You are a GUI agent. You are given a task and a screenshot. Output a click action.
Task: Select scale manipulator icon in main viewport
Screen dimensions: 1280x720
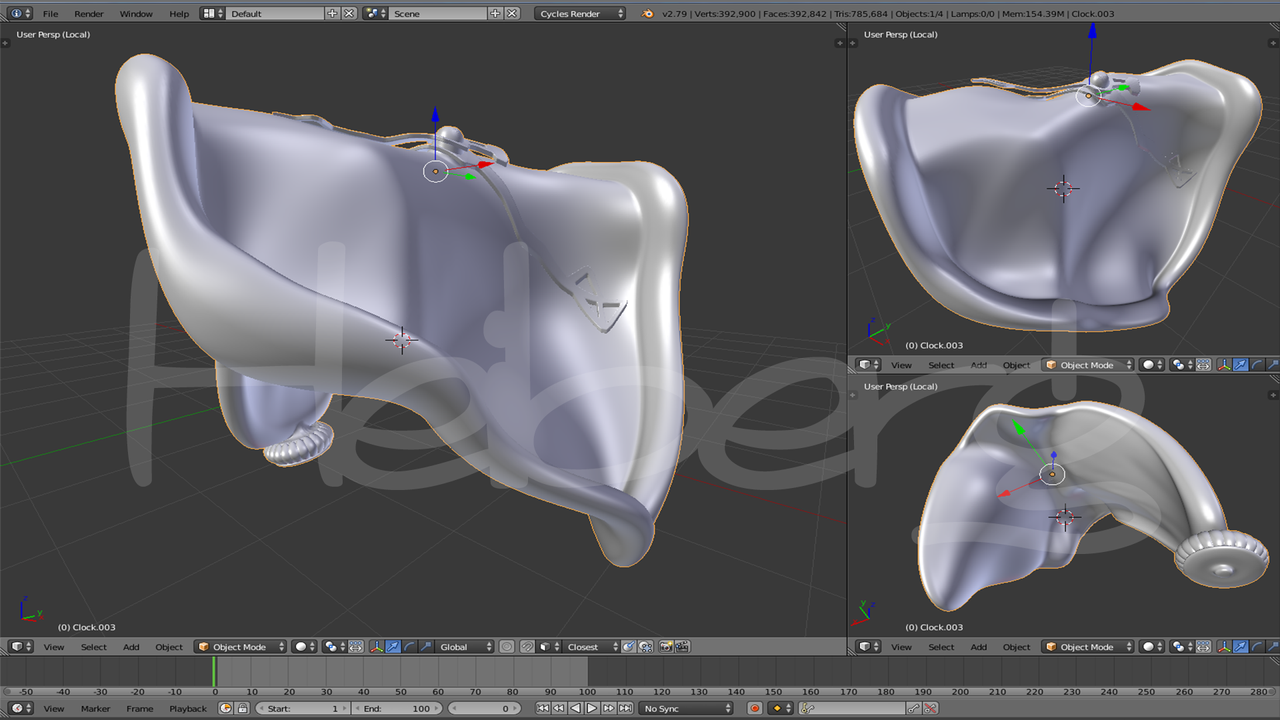pyautogui.click(x=426, y=647)
